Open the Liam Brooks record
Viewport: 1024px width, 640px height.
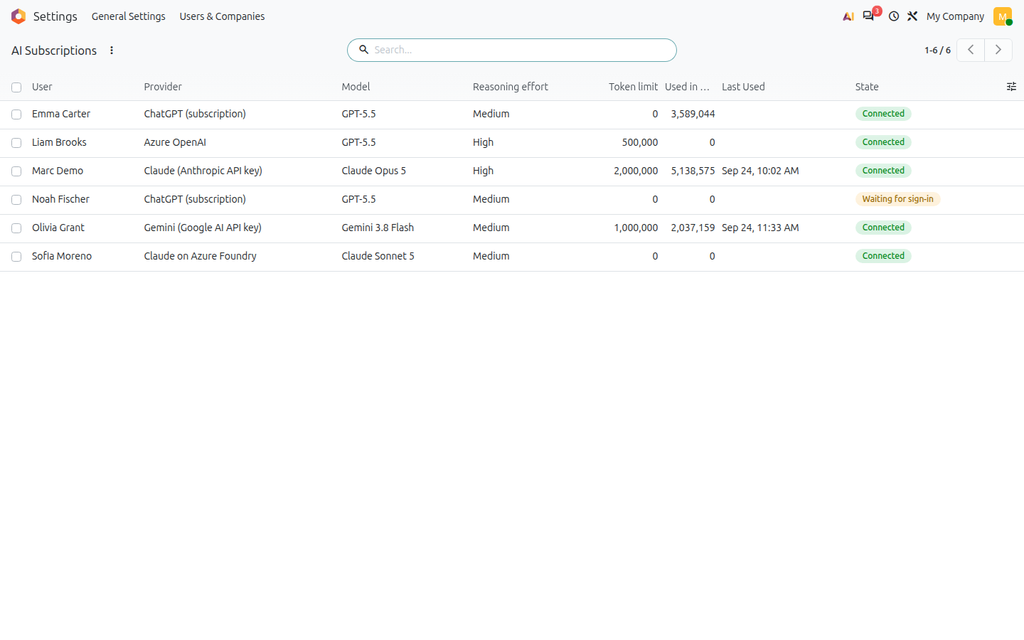[59, 142]
